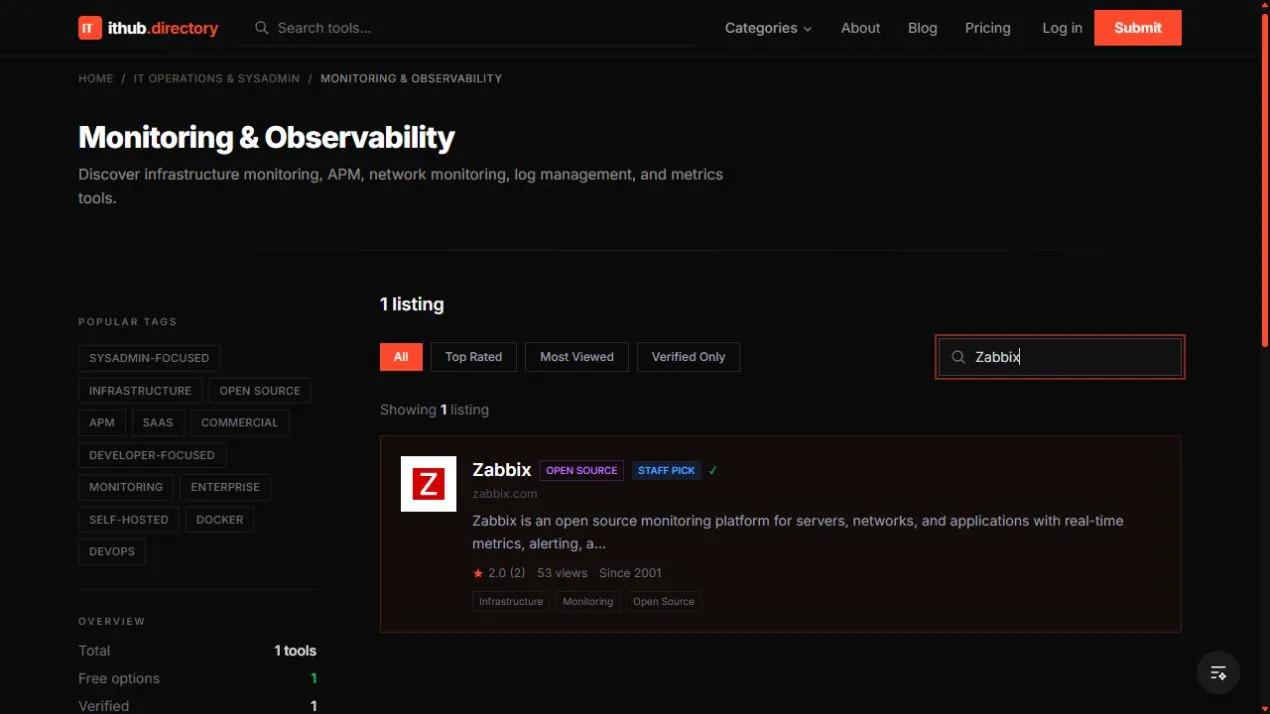Open the Zabbix listing title
1270x714 pixels.
coord(501,469)
